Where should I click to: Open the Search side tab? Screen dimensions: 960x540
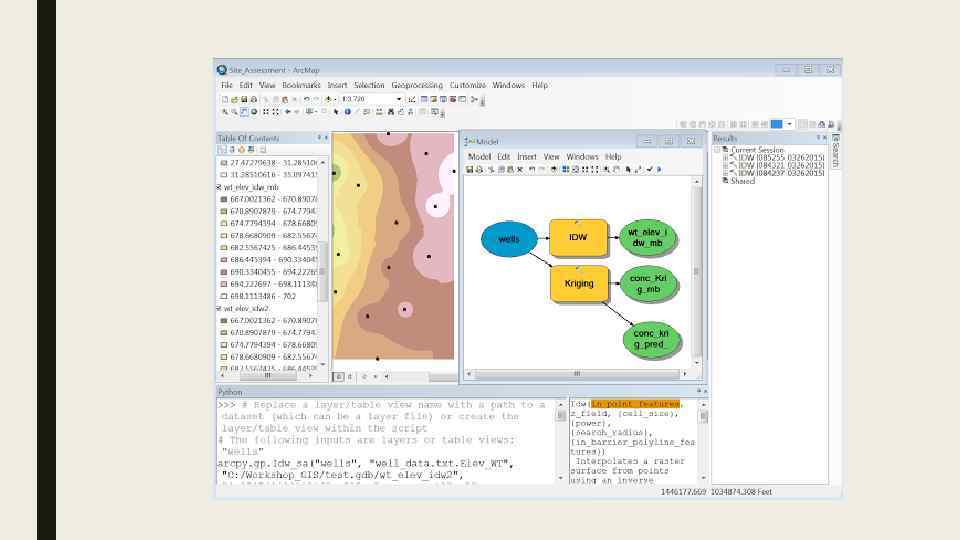(x=836, y=152)
